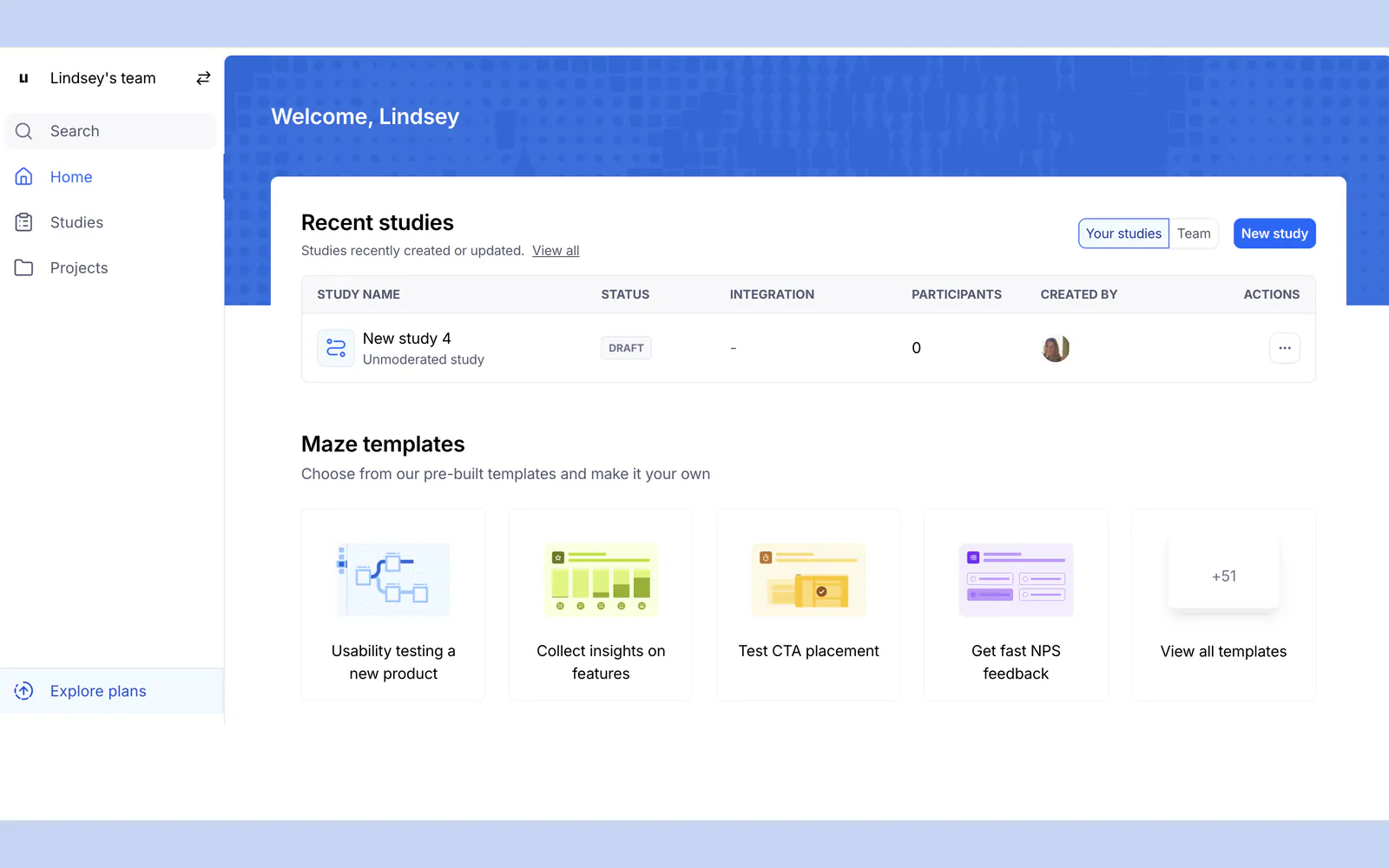The width and height of the screenshot is (1389, 868).
Task: Click the Usability testing template illustration
Action: (x=393, y=580)
